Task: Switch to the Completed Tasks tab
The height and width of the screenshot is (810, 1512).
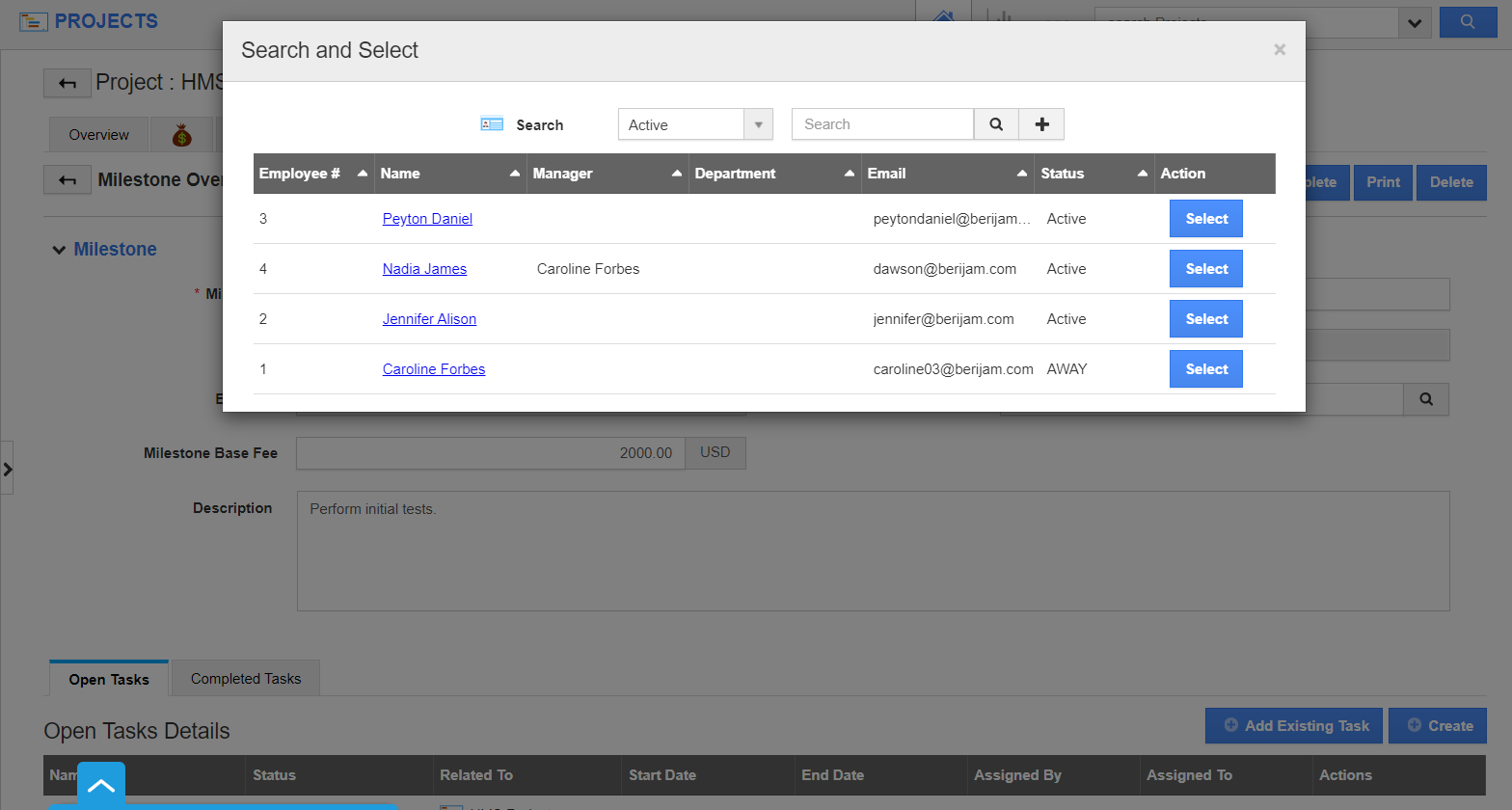Action: pos(246,679)
